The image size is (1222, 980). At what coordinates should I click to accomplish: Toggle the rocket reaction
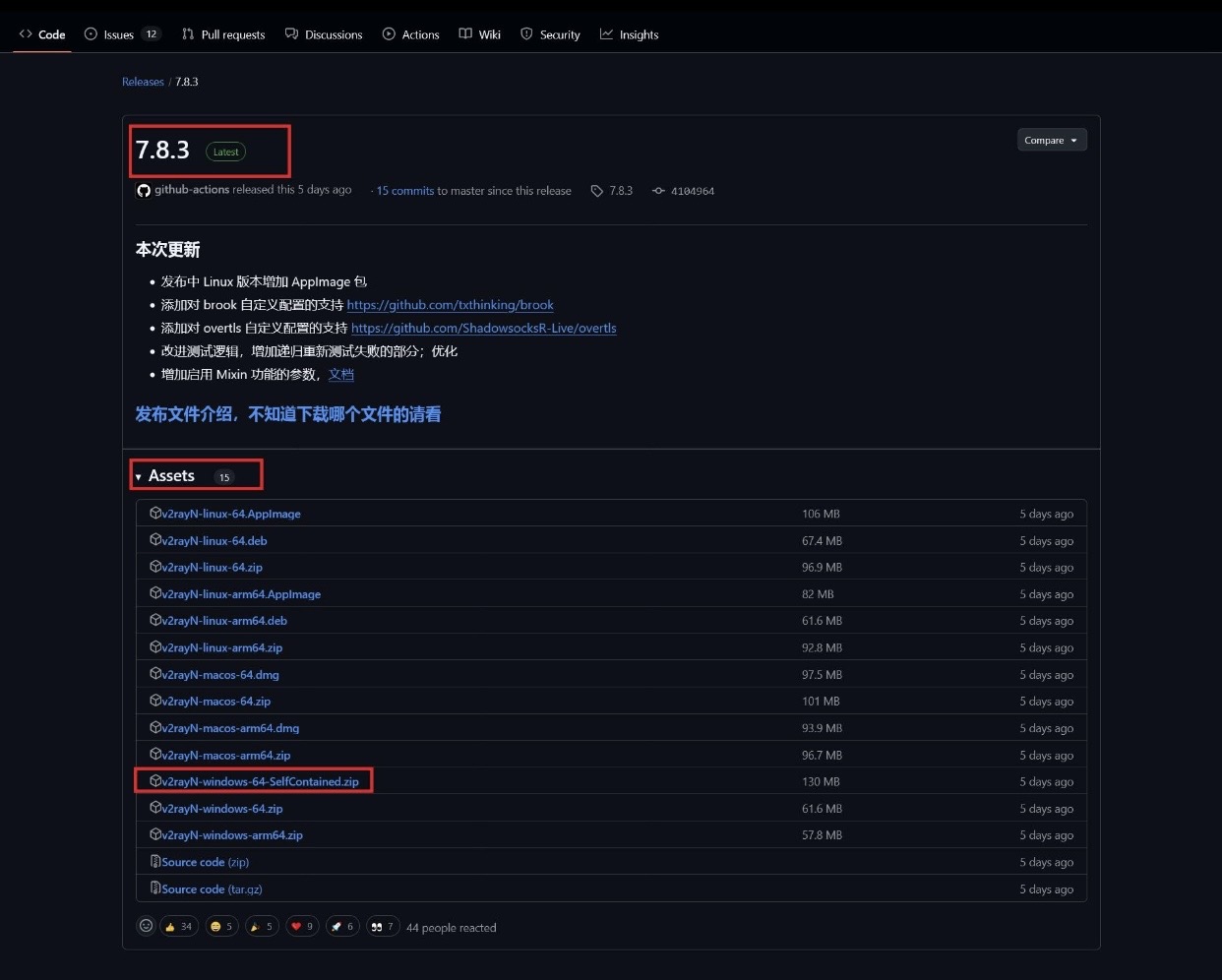coord(342,927)
